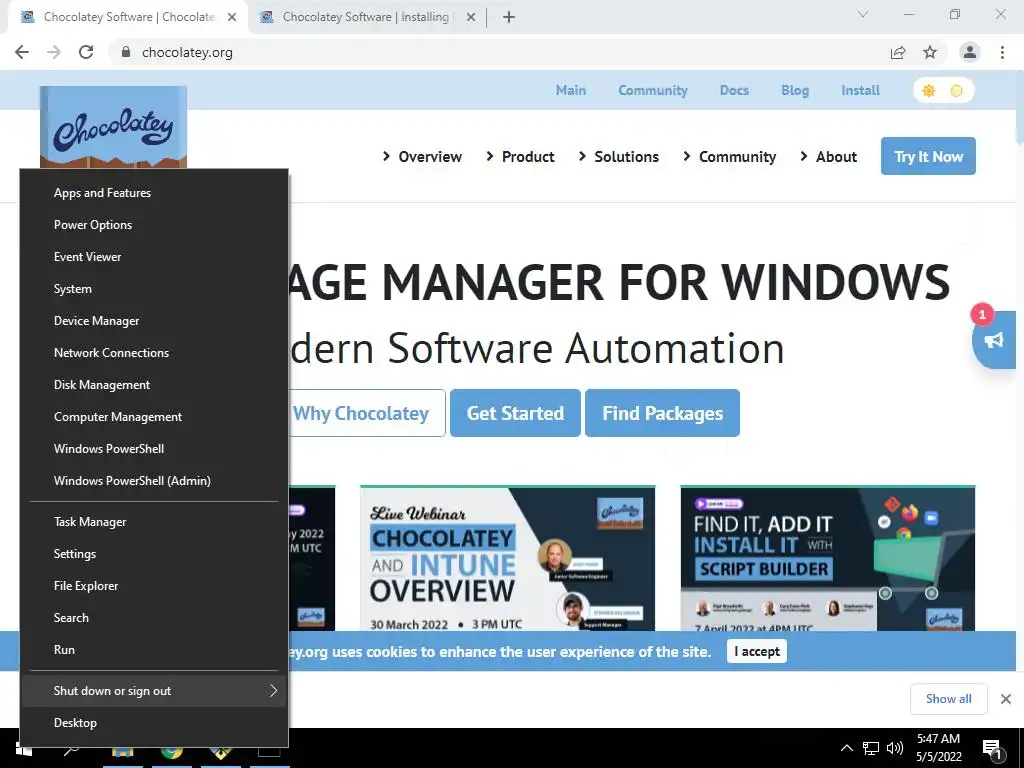Select Desktop in the menu
The image size is (1024, 768).
(155, 723)
